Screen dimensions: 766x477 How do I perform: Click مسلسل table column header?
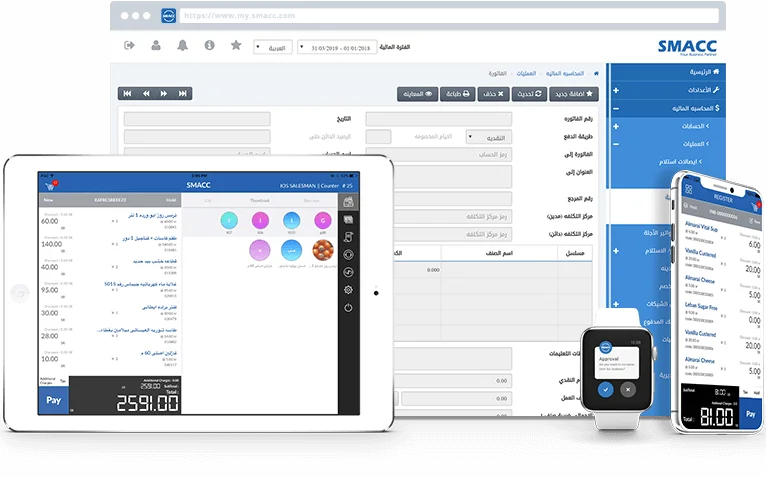tap(575, 253)
